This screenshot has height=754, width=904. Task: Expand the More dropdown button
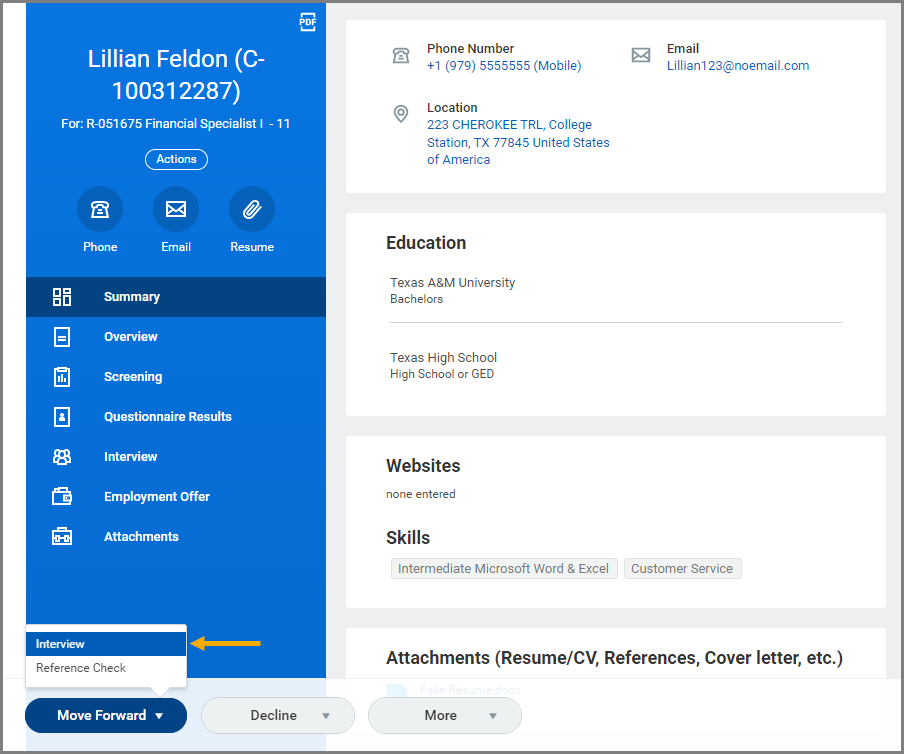tap(445, 715)
